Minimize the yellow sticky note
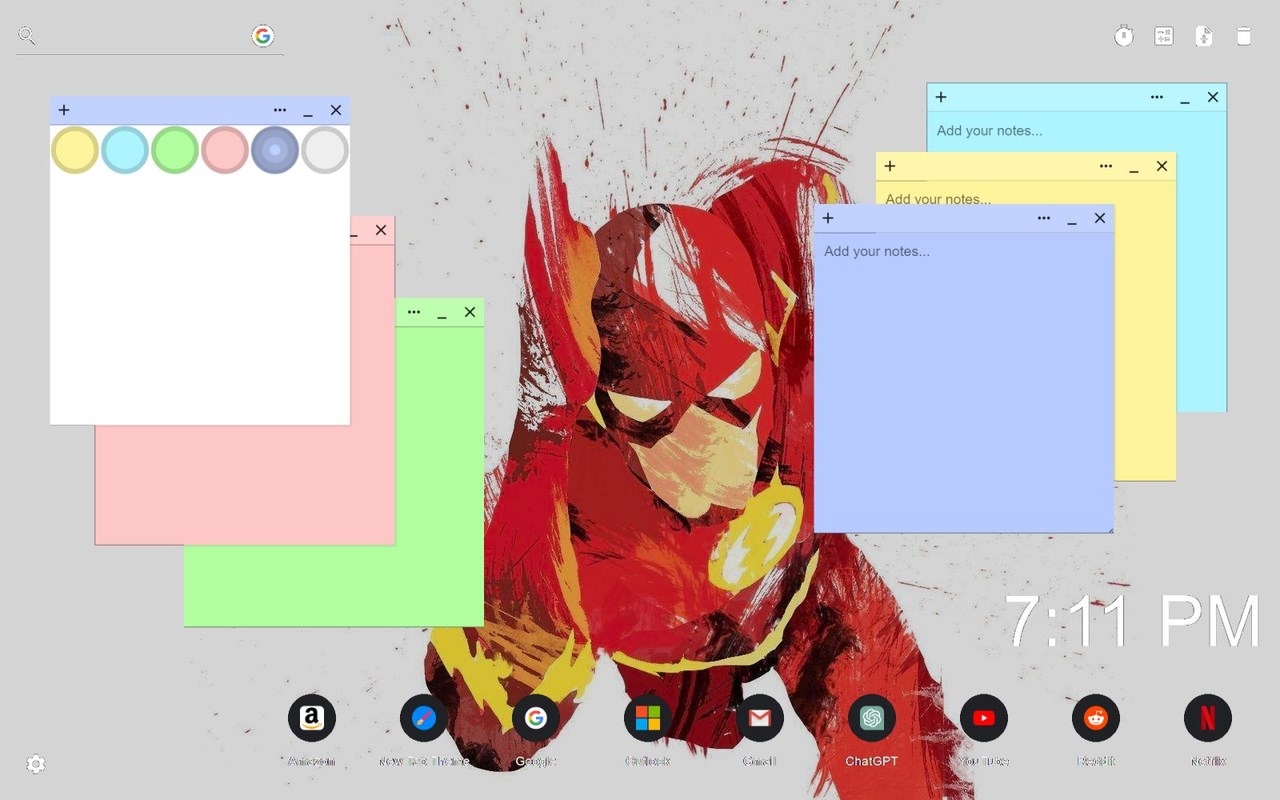The image size is (1280, 800). [1134, 168]
